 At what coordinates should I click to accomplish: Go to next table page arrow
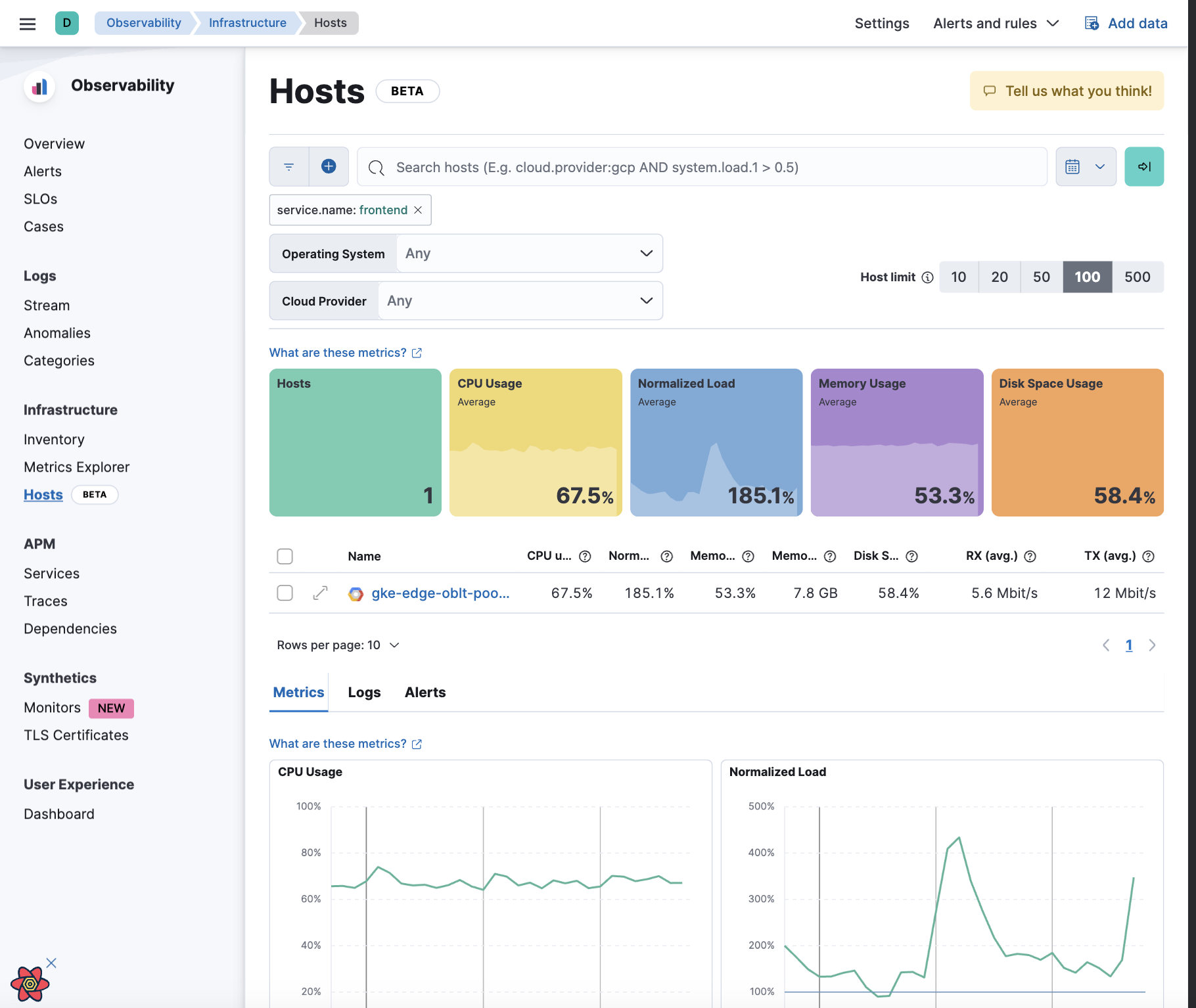coord(1152,645)
